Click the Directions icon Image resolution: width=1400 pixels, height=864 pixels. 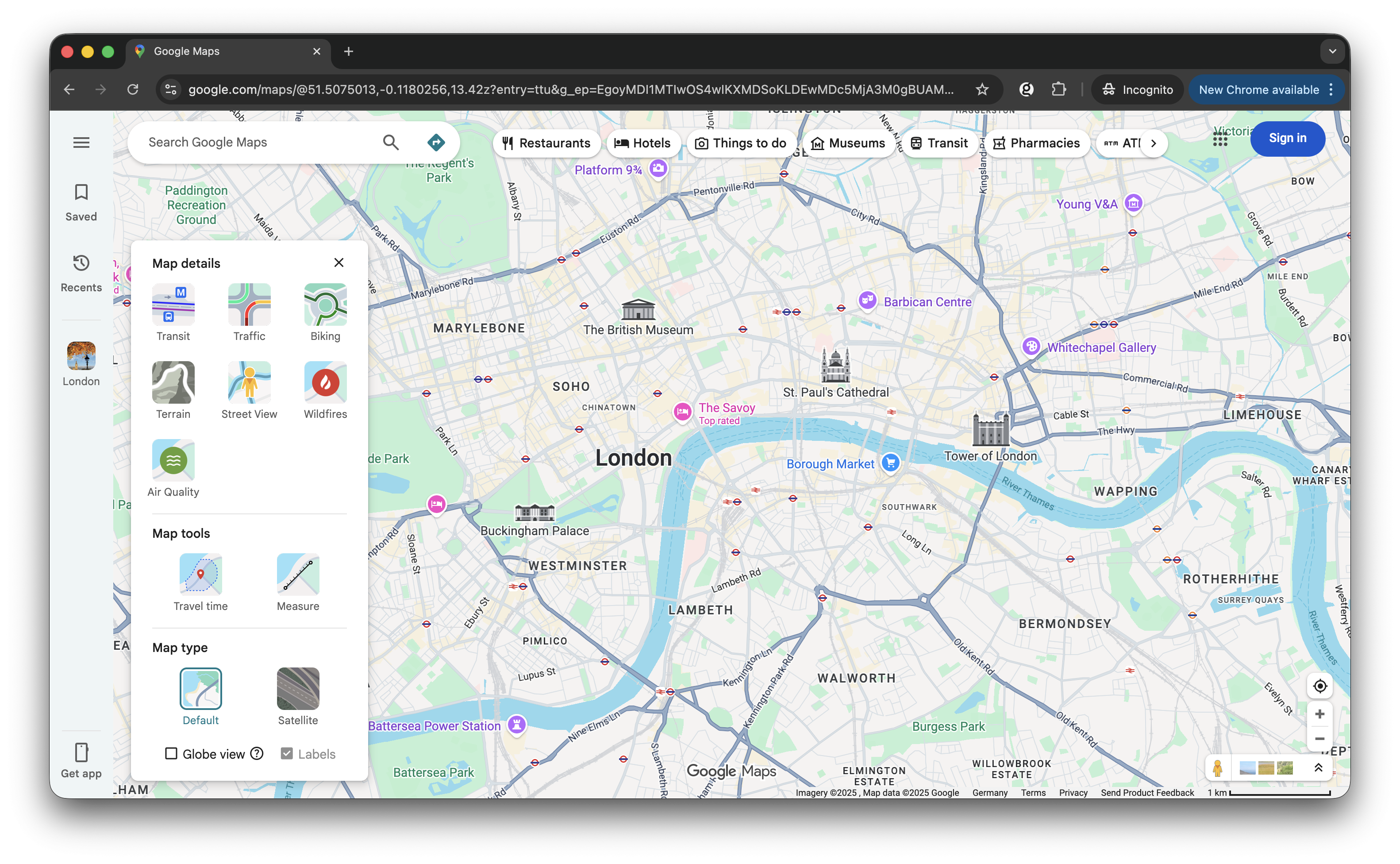436,142
